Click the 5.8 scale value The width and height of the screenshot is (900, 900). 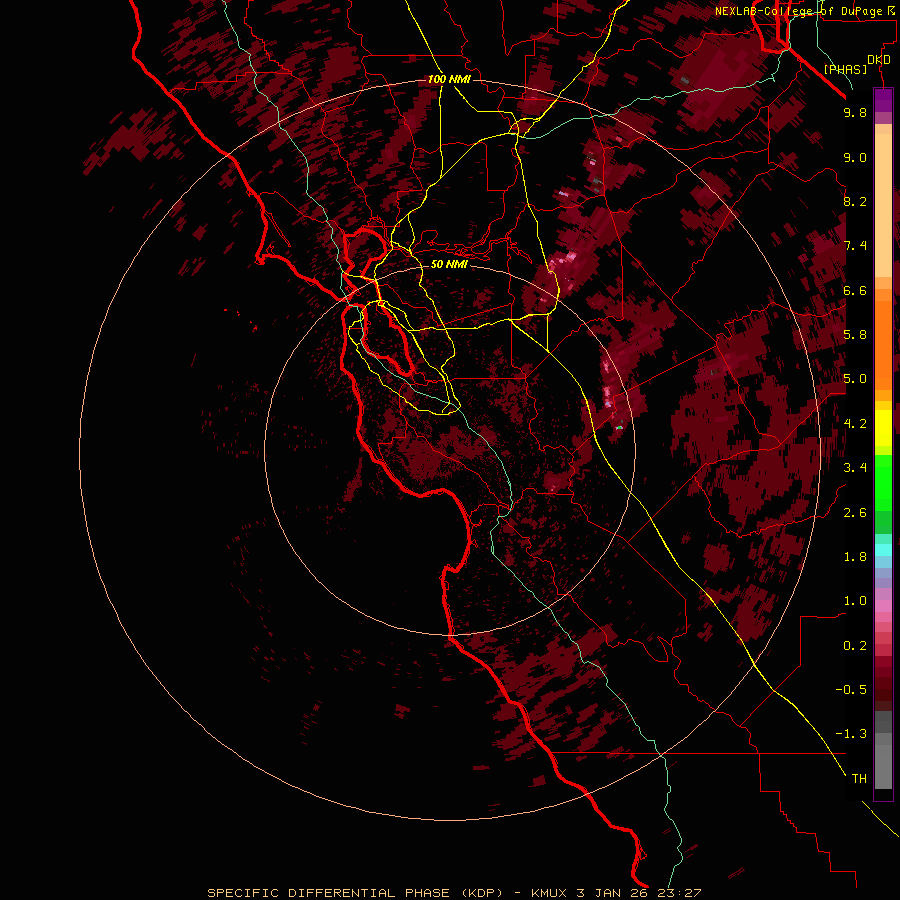tap(855, 335)
